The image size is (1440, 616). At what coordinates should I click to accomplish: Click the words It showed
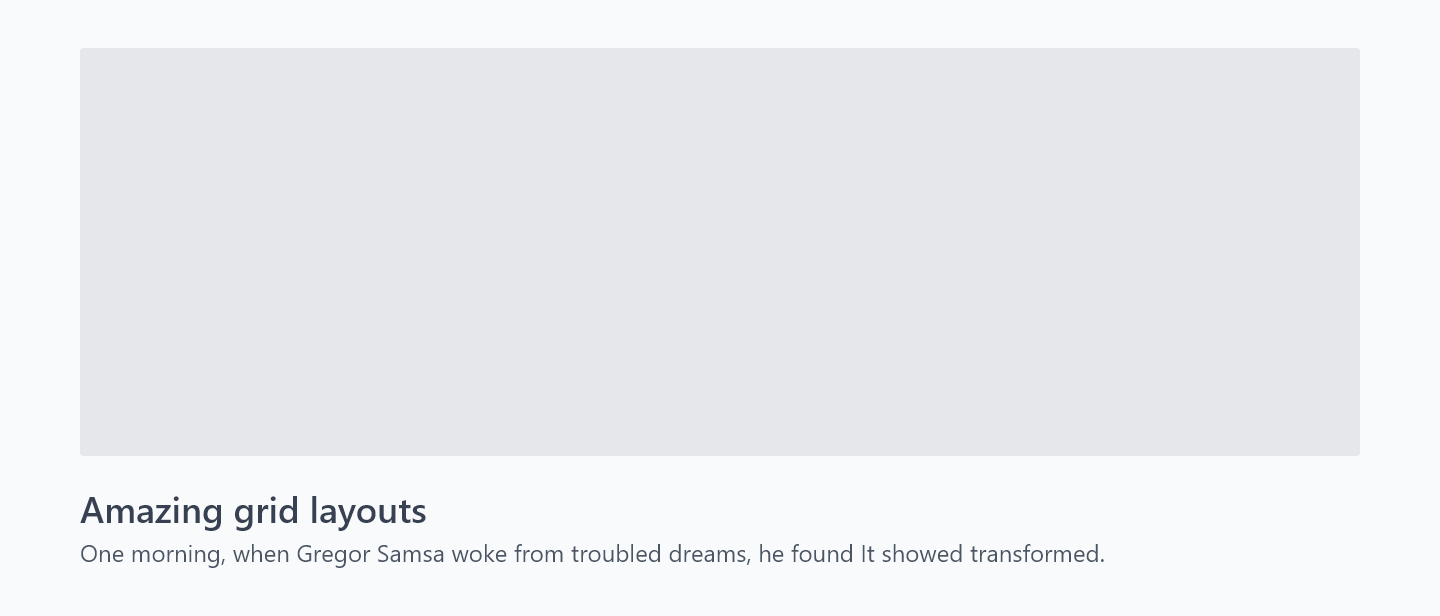click(911, 554)
